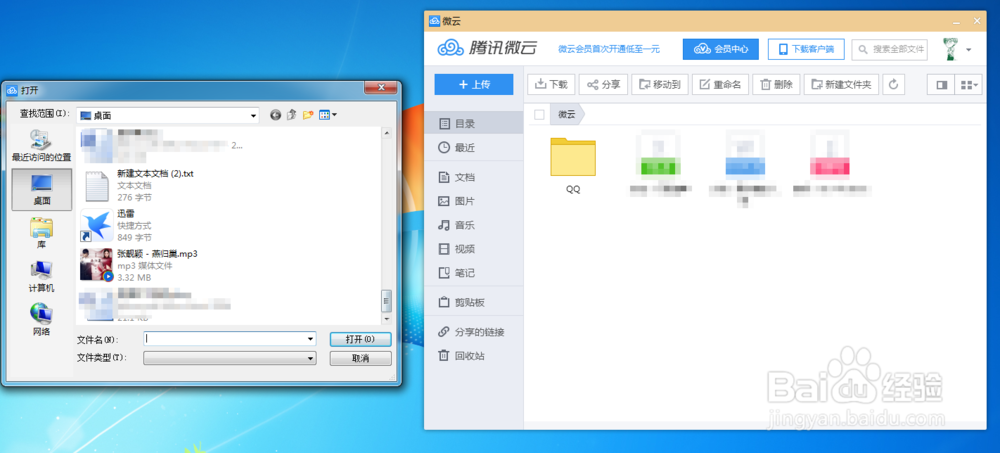Select 计算机 in the places bar
This screenshot has width=1000, height=453.
pos(41,277)
